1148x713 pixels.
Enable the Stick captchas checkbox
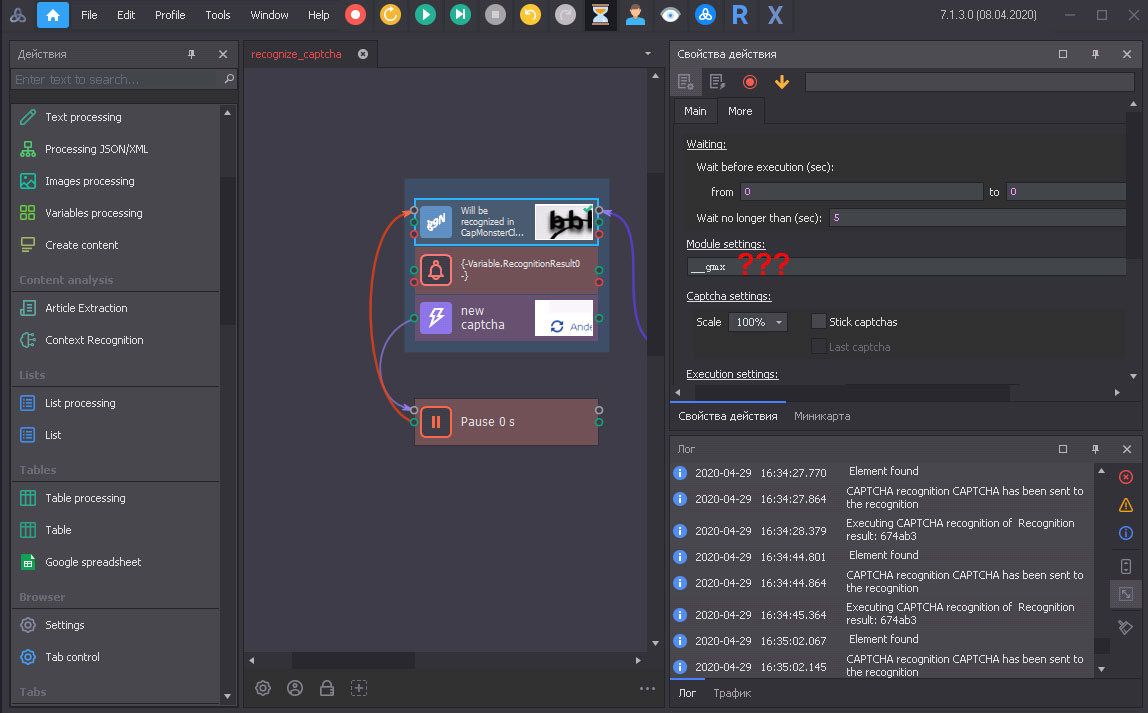pos(819,322)
